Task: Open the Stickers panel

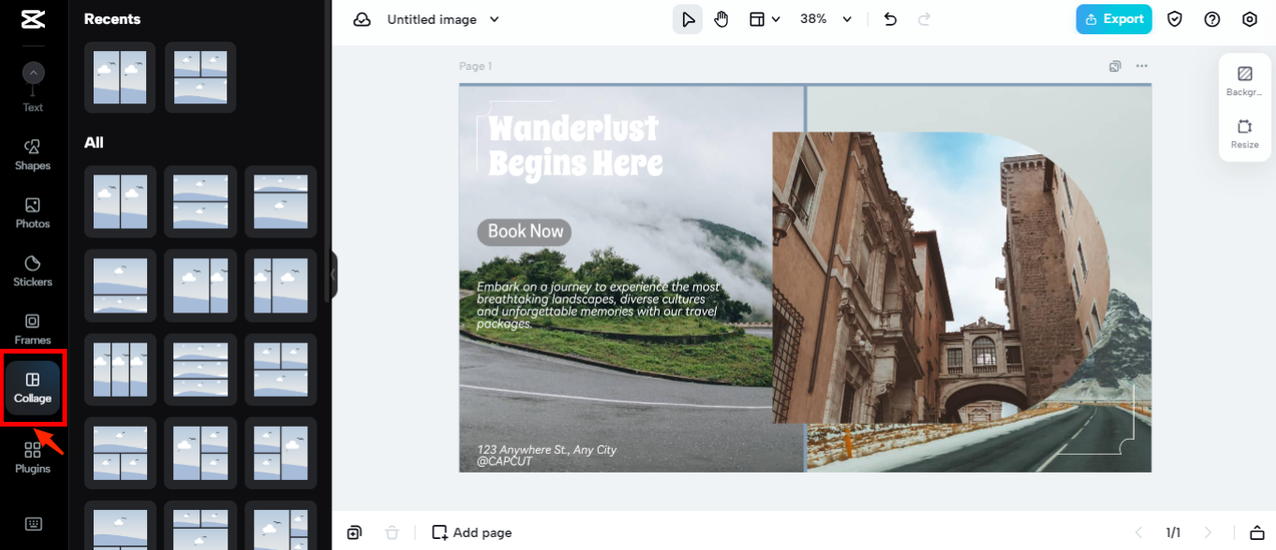Action: point(33,271)
